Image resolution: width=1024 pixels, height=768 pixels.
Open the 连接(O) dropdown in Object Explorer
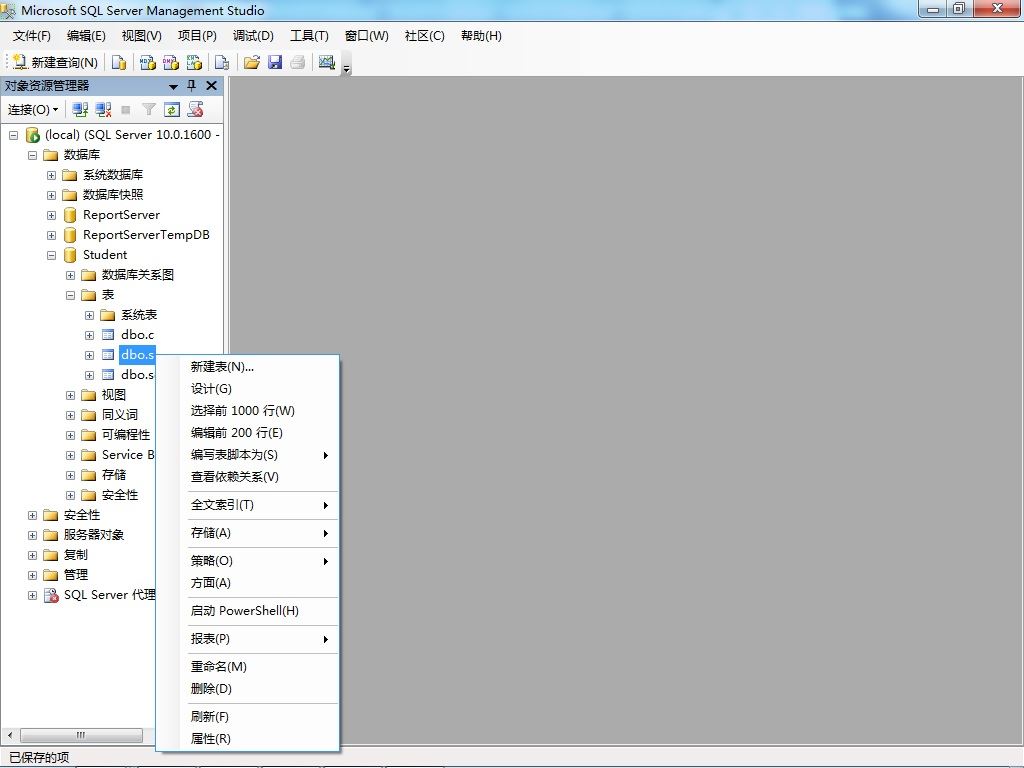[33, 110]
